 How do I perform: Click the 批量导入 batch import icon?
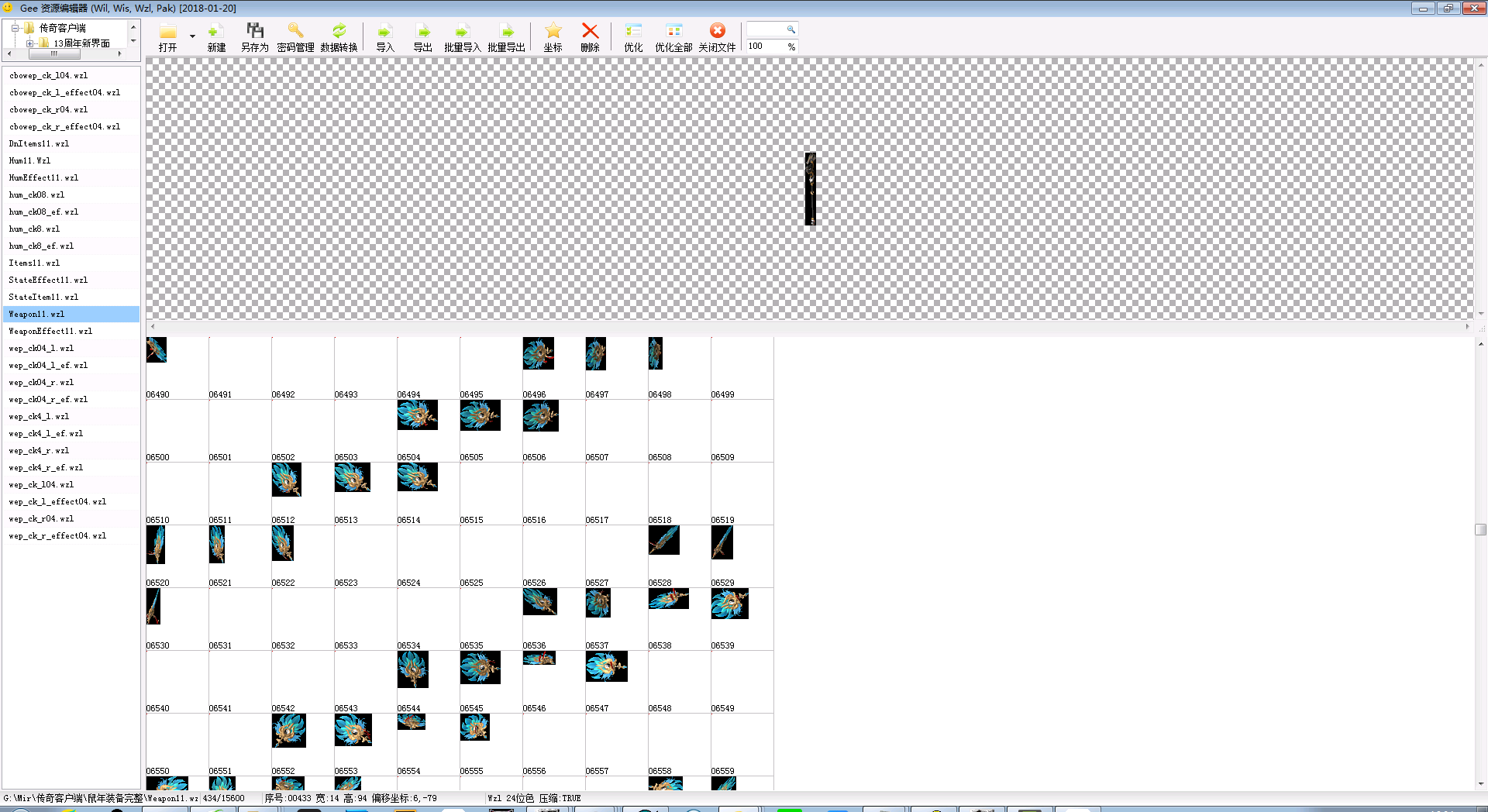coord(462,32)
